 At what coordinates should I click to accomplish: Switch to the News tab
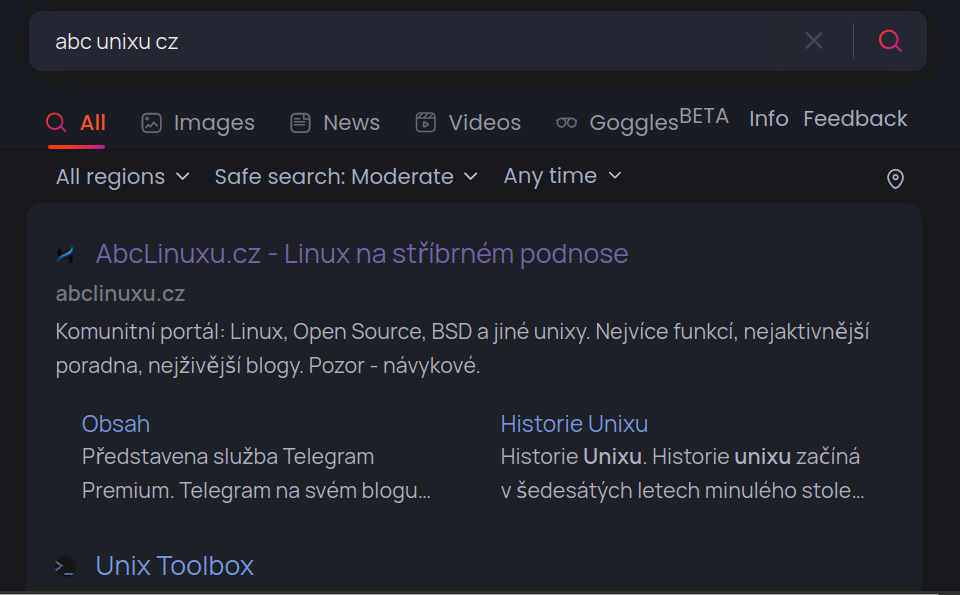click(335, 122)
